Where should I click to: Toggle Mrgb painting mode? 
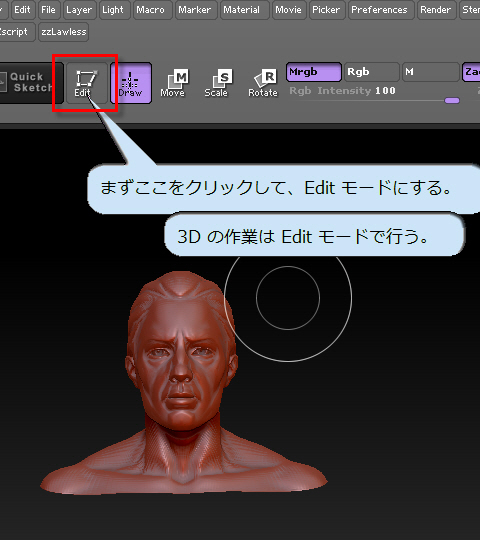314,72
